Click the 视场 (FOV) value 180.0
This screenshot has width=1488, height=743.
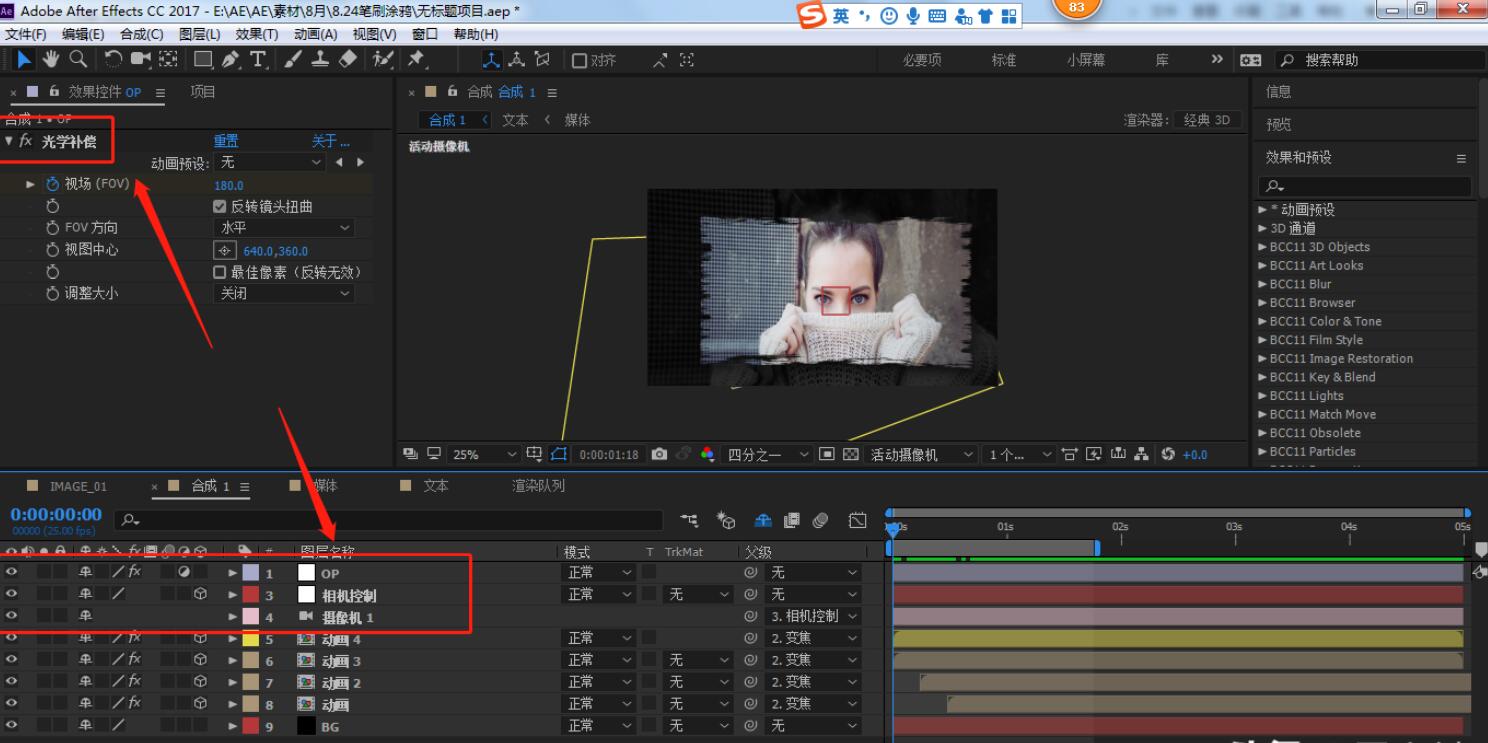click(x=228, y=185)
